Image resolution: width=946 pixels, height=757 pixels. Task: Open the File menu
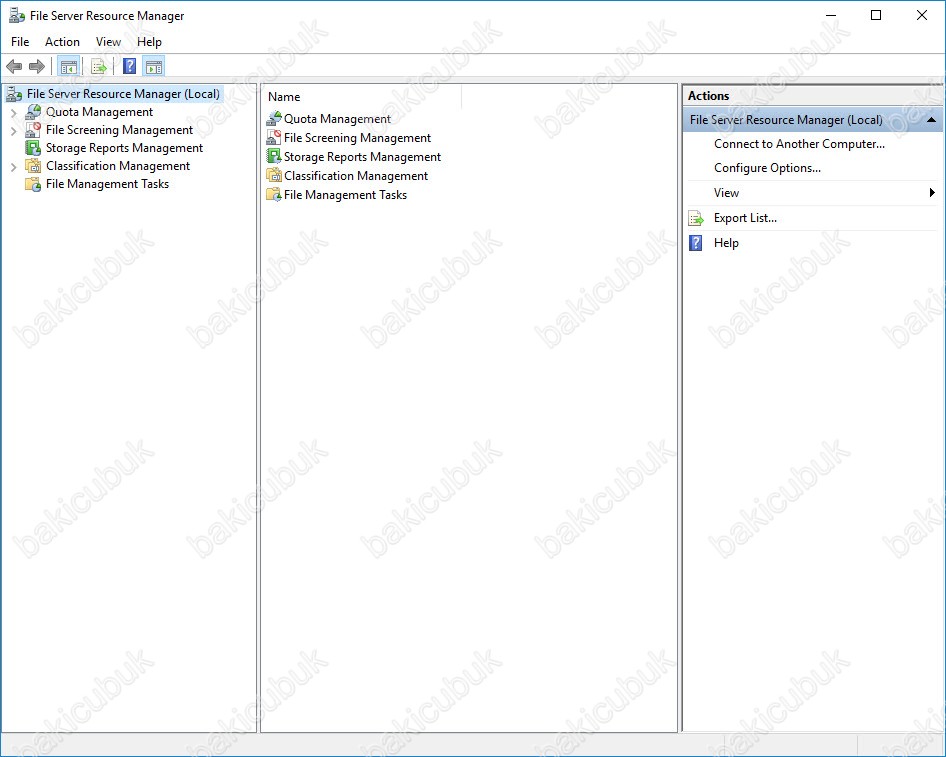click(x=20, y=42)
